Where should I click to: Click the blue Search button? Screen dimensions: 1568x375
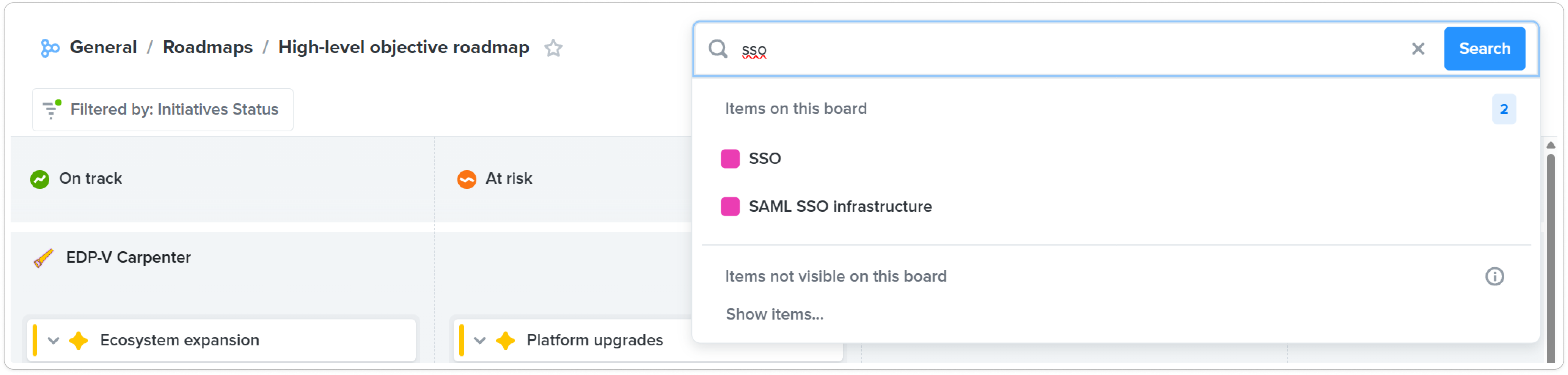1485,49
